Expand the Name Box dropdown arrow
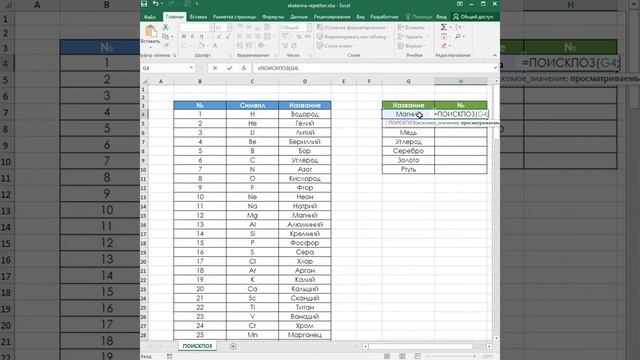Viewport: 640px width, 360px height. pyautogui.click(x=191, y=68)
